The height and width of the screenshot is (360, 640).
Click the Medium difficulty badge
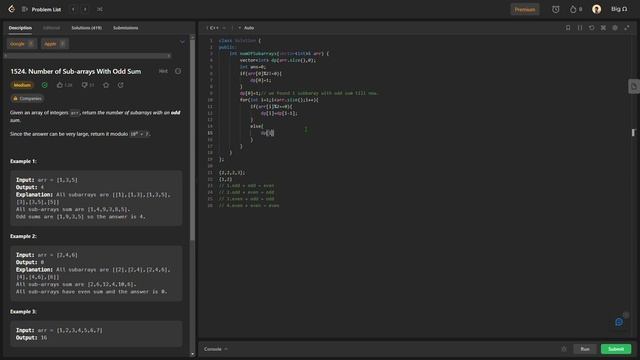pos(22,85)
